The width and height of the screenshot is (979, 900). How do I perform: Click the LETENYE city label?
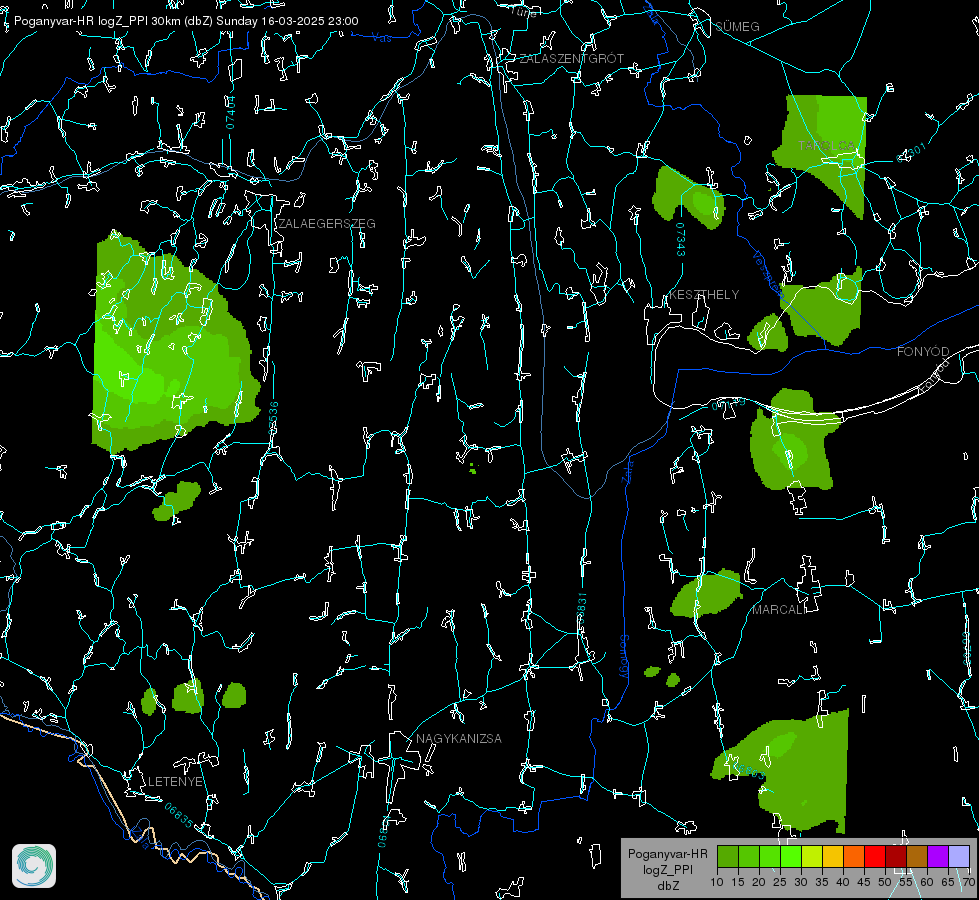[x=175, y=782]
